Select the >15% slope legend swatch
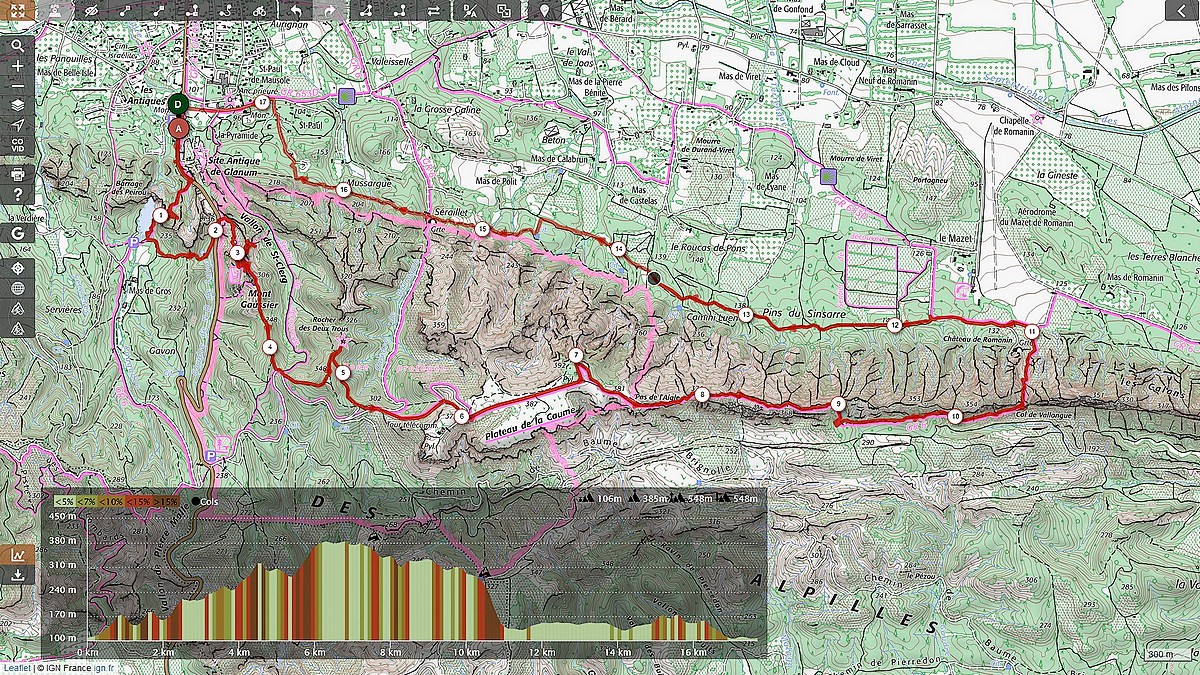This screenshot has width=1200, height=675. pyautogui.click(x=164, y=501)
